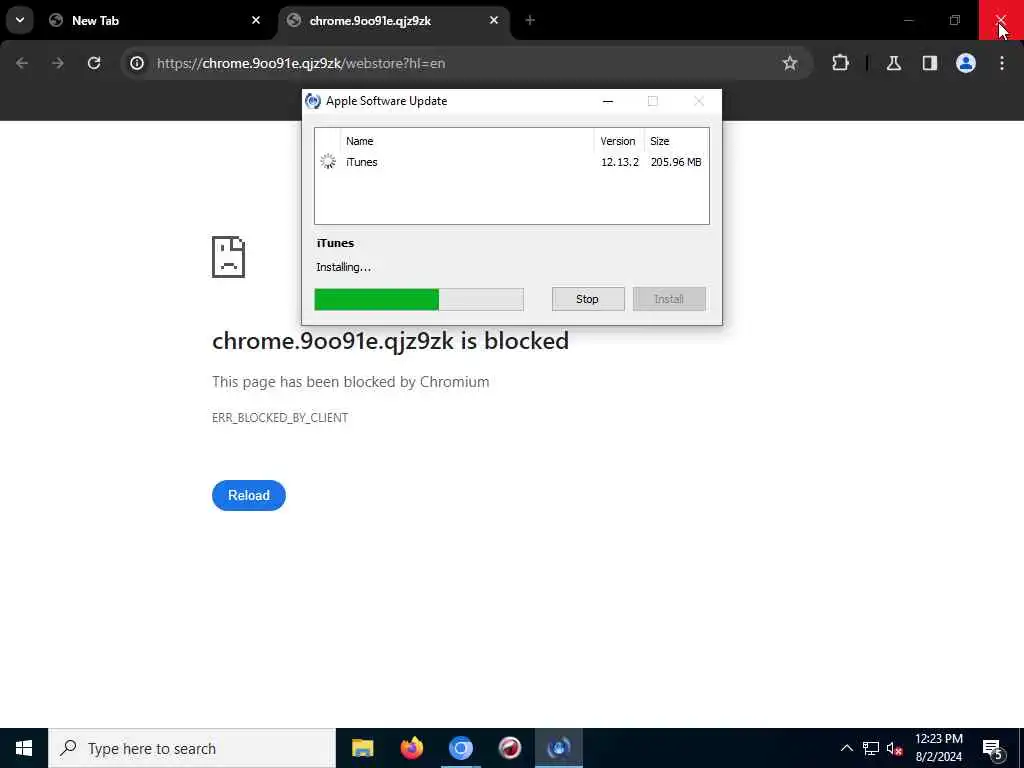The width and height of the screenshot is (1024, 768).
Task: Click version 12.13.2 cell
Action: coord(620,162)
